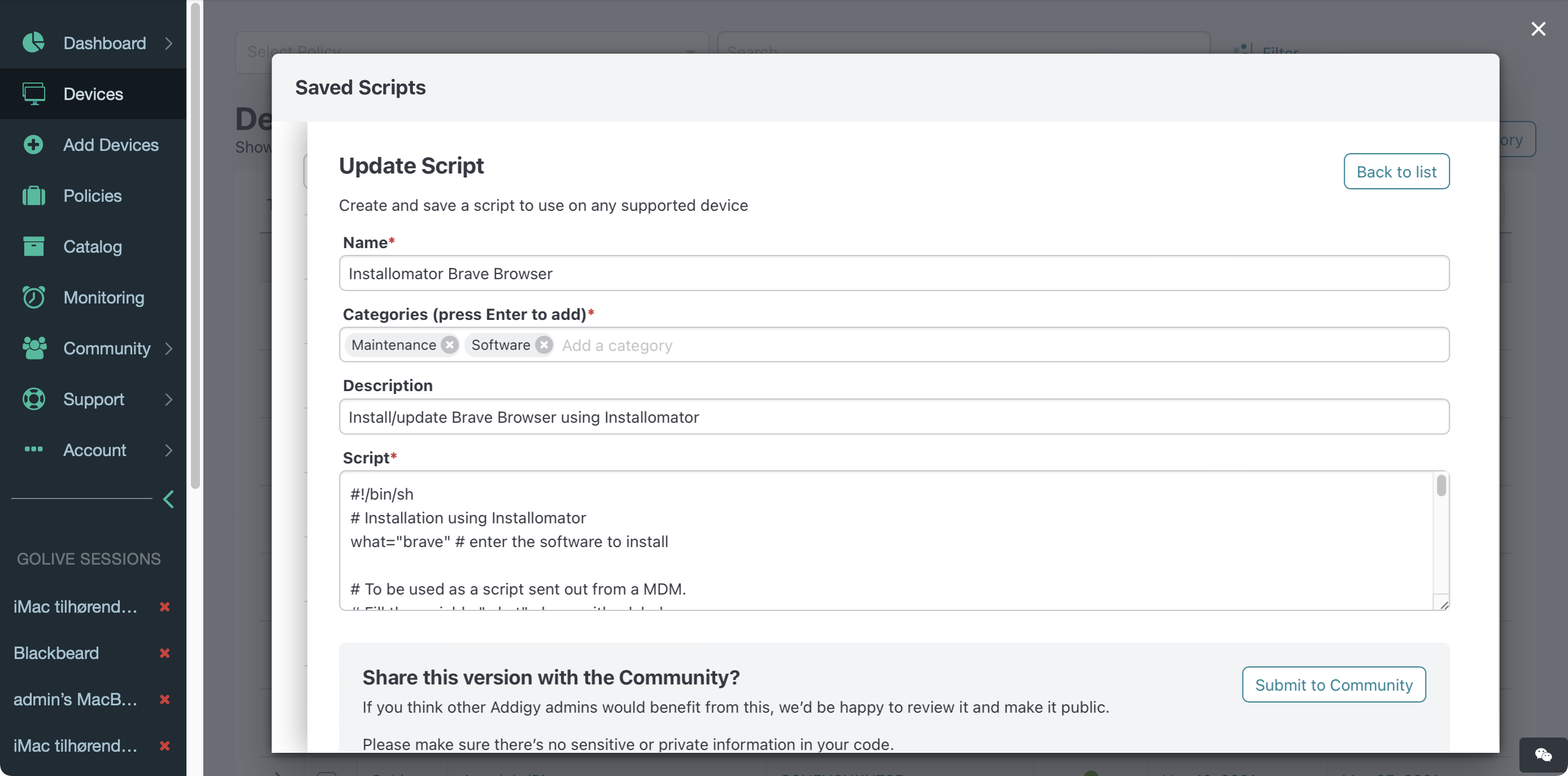Expand the Community submenu chevron
The image size is (1568, 776).
coord(169,348)
